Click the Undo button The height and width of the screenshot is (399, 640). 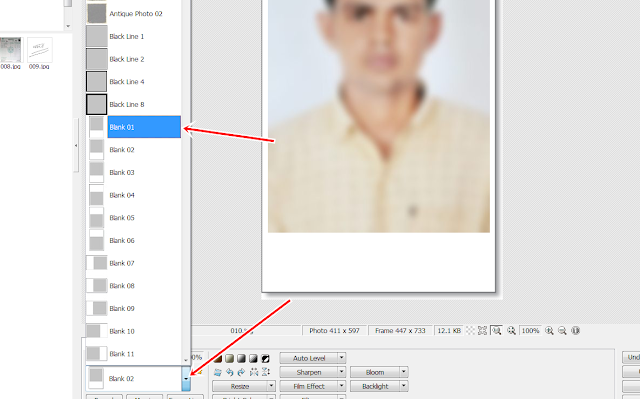631,357
